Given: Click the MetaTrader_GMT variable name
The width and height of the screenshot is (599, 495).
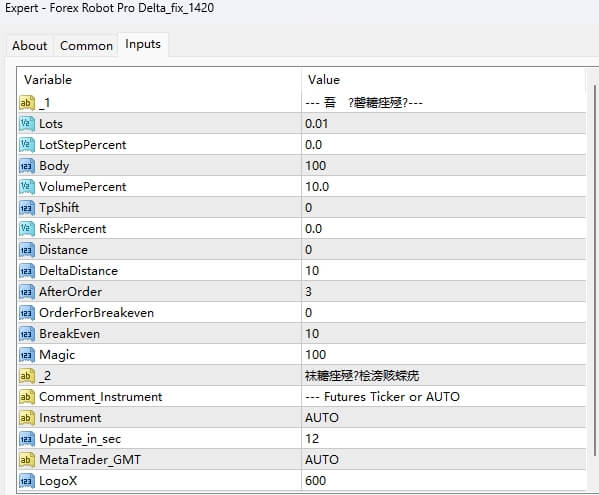Looking at the screenshot, I should pyautogui.click(x=90, y=460).
